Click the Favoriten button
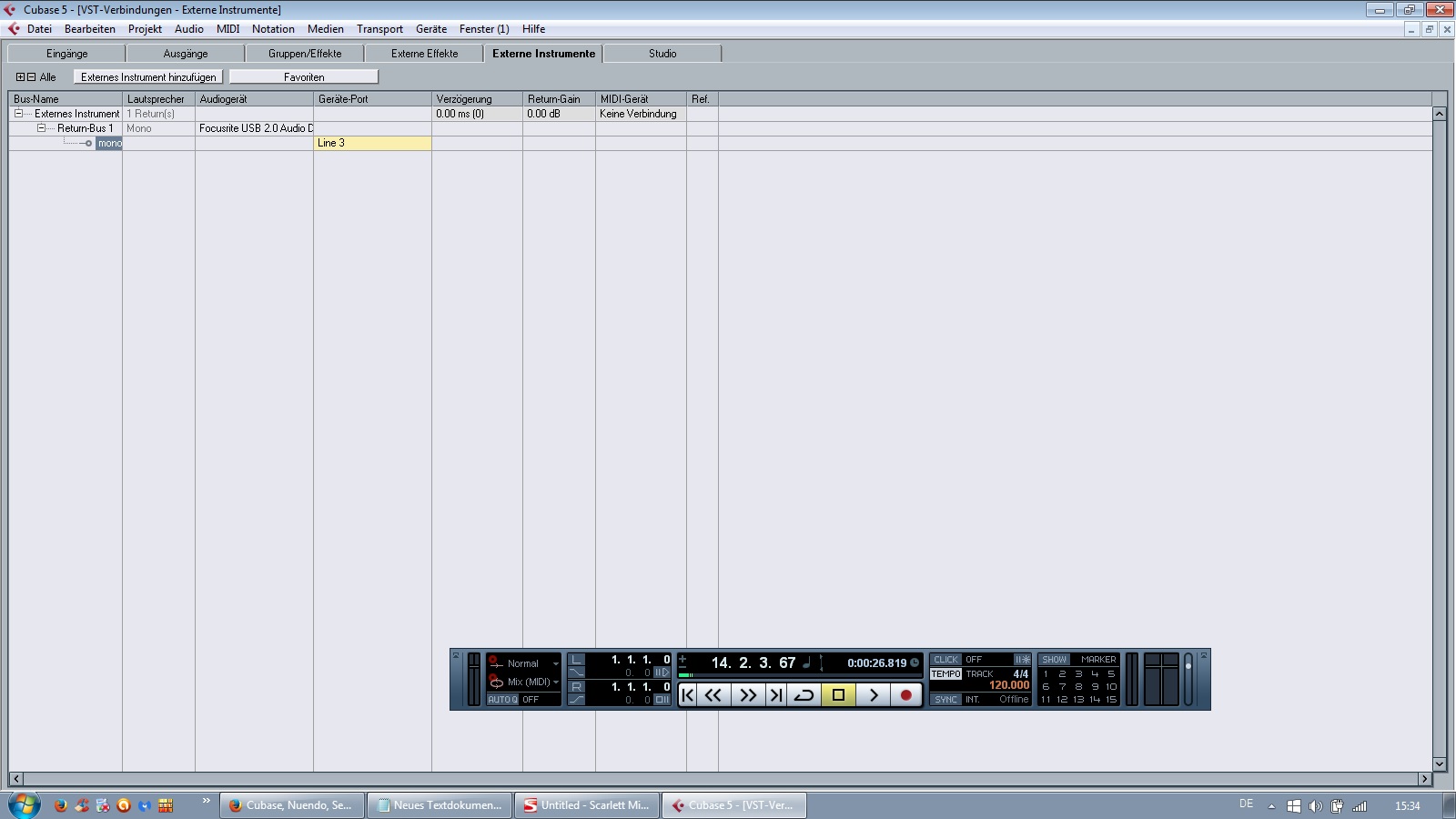The height and width of the screenshot is (819, 1456). (x=304, y=77)
